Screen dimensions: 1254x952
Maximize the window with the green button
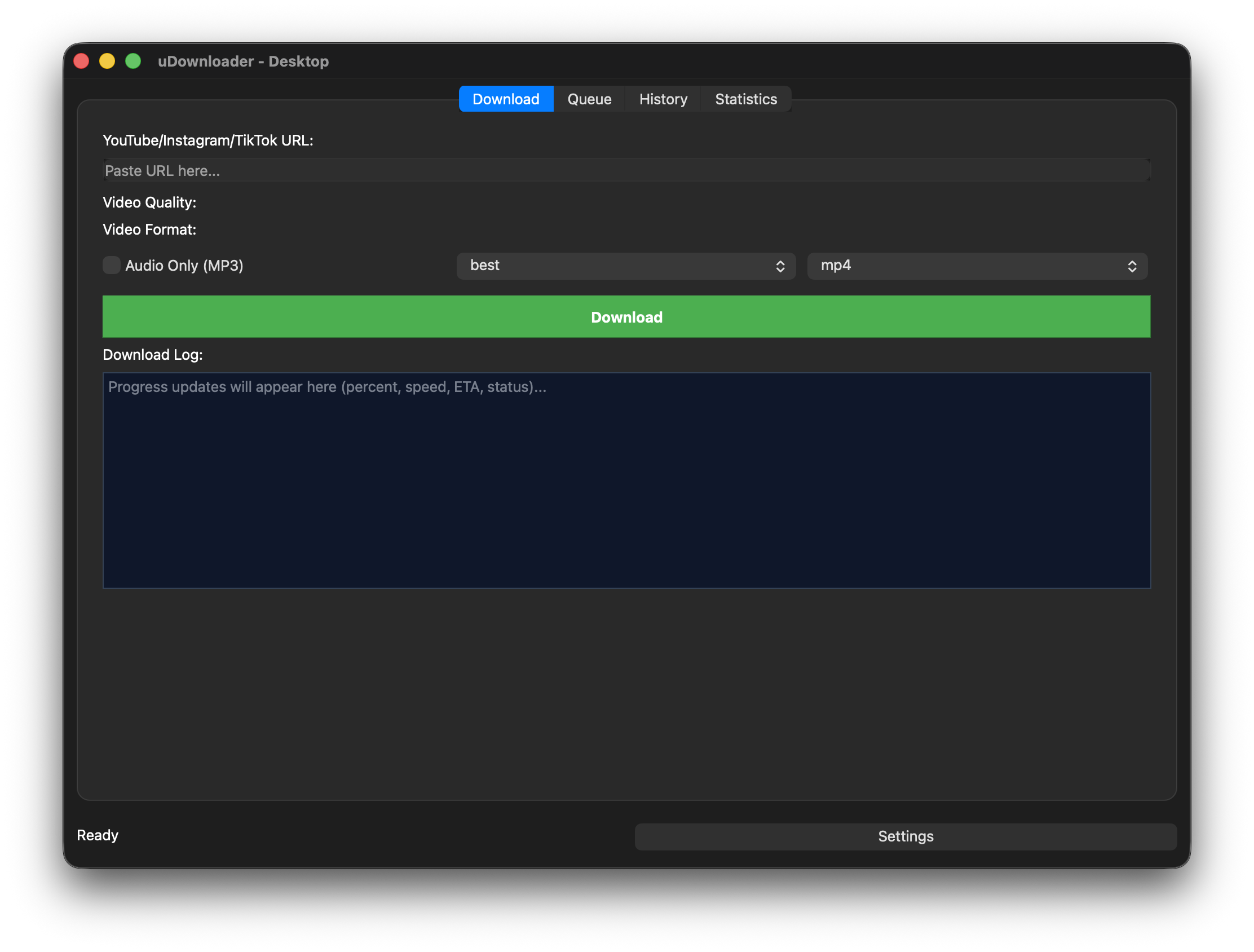133,61
